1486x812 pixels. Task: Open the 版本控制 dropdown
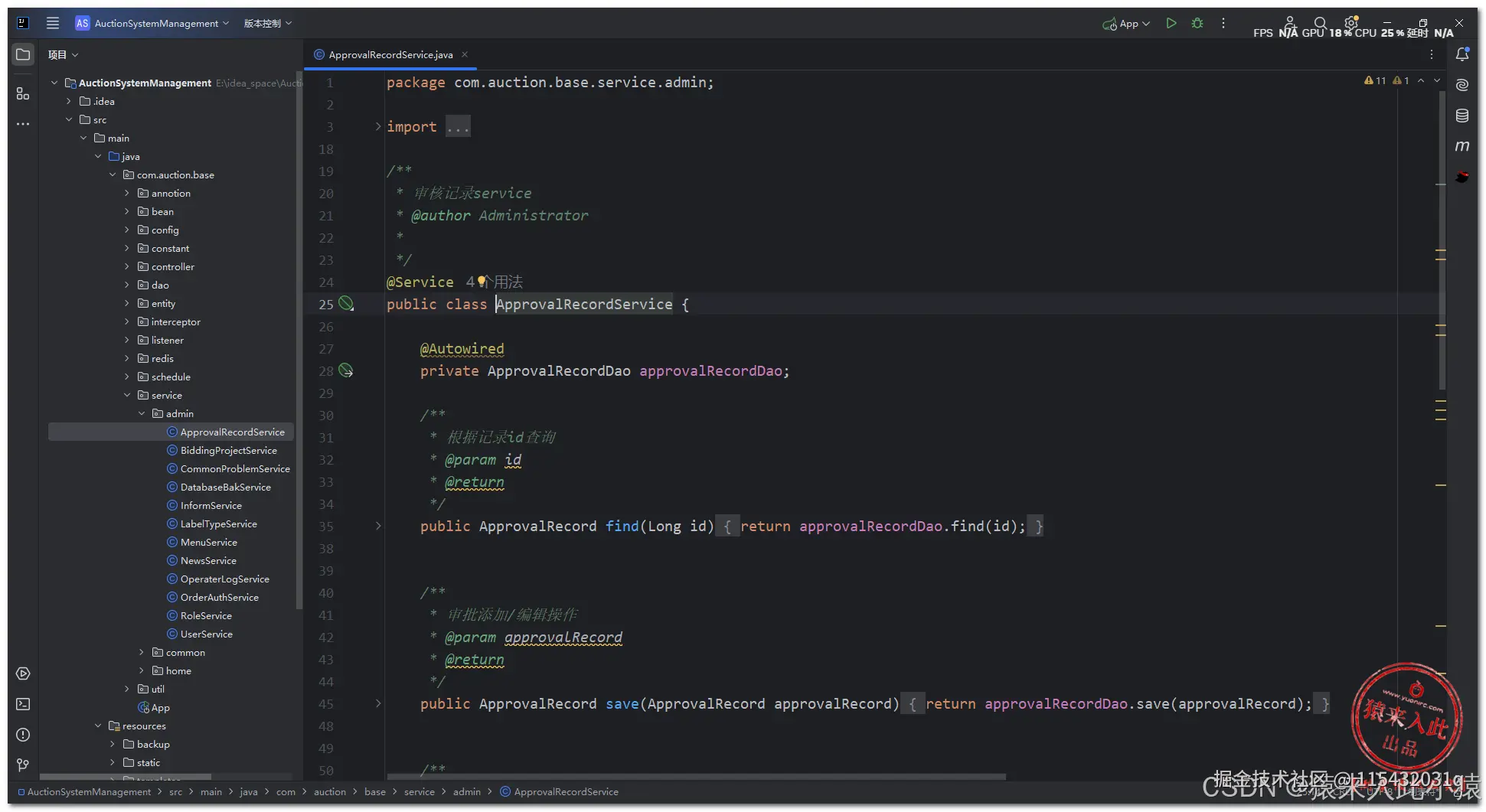tap(268, 23)
